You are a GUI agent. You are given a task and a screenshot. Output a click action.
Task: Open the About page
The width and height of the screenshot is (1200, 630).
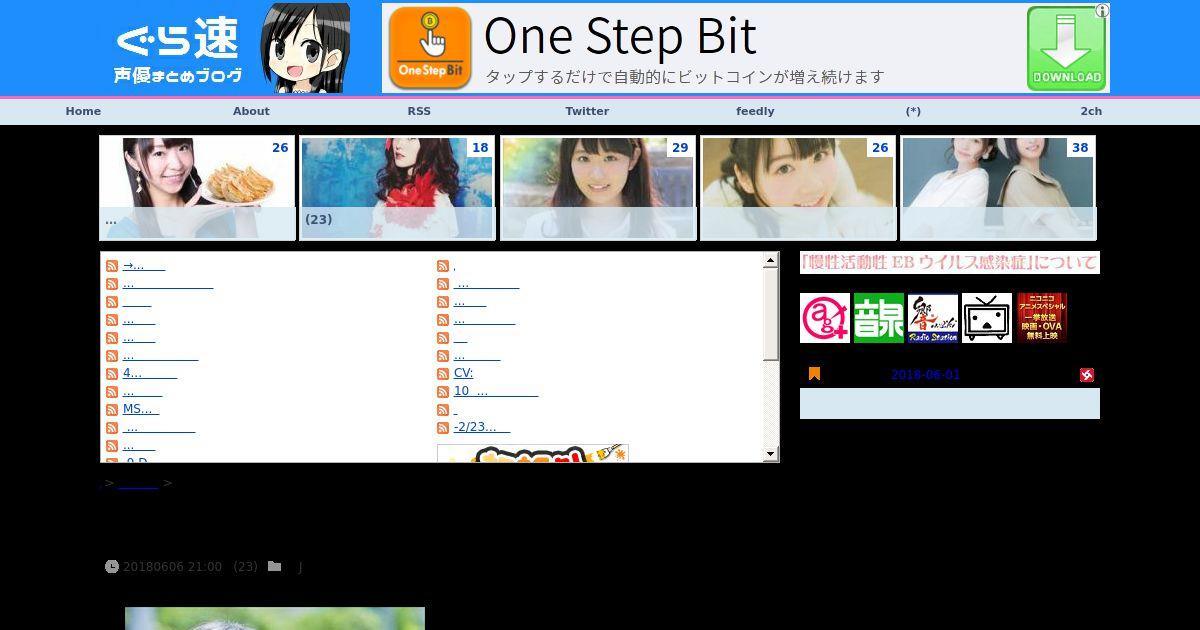[251, 111]
